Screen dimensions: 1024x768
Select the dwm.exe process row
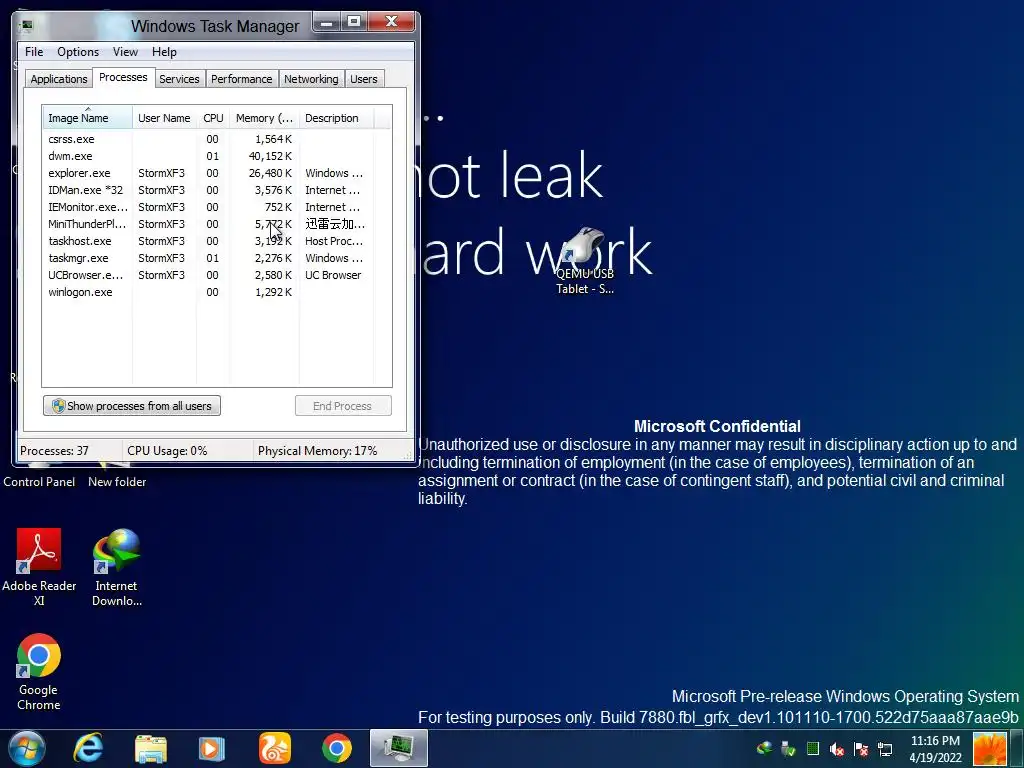[217, 156]
